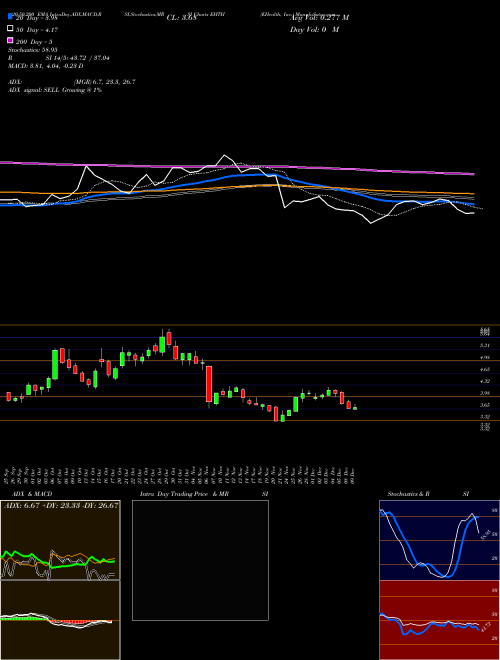Click the 4.32 price axis label
Image resolution: width=500 pixels, height=660 pixels.
485,381
